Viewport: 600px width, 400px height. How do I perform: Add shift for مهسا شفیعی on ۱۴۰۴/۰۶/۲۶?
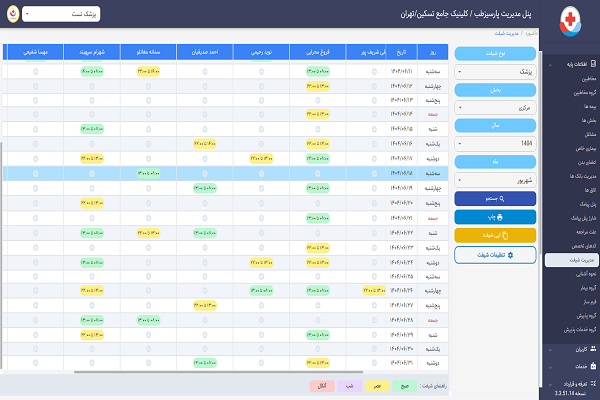[x=36, y=291]
